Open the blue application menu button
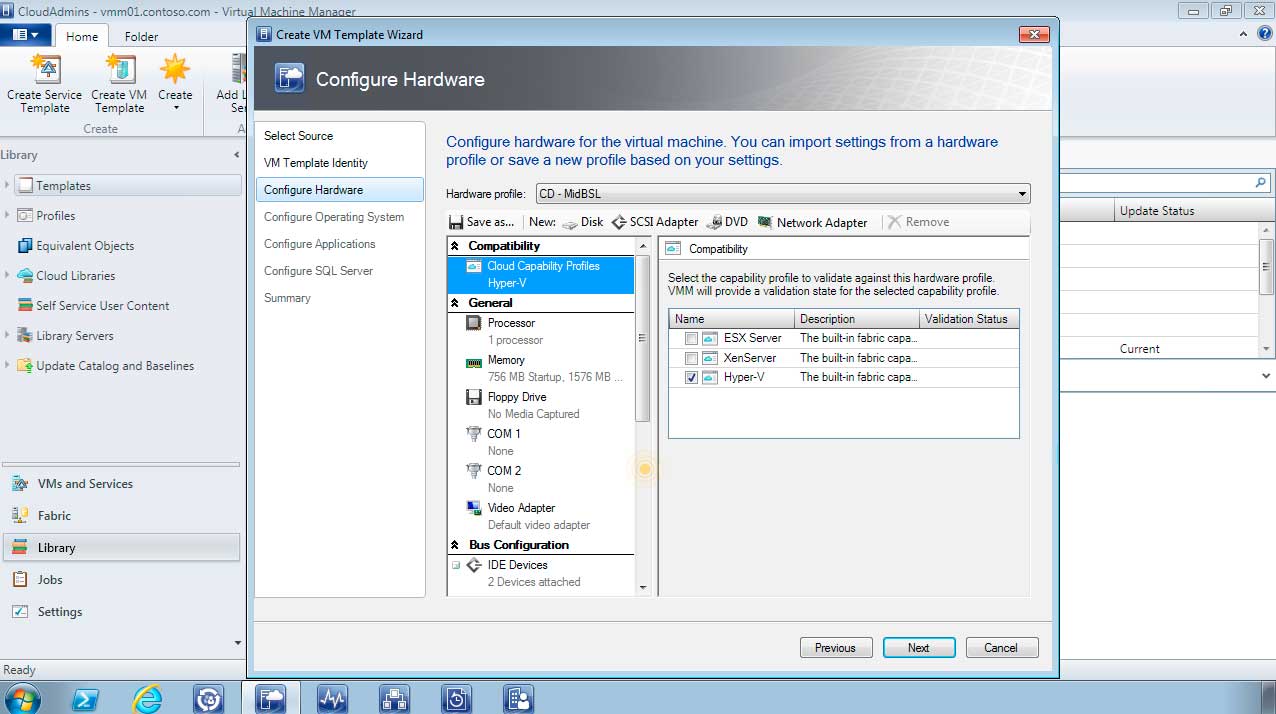 coord(26,35)
